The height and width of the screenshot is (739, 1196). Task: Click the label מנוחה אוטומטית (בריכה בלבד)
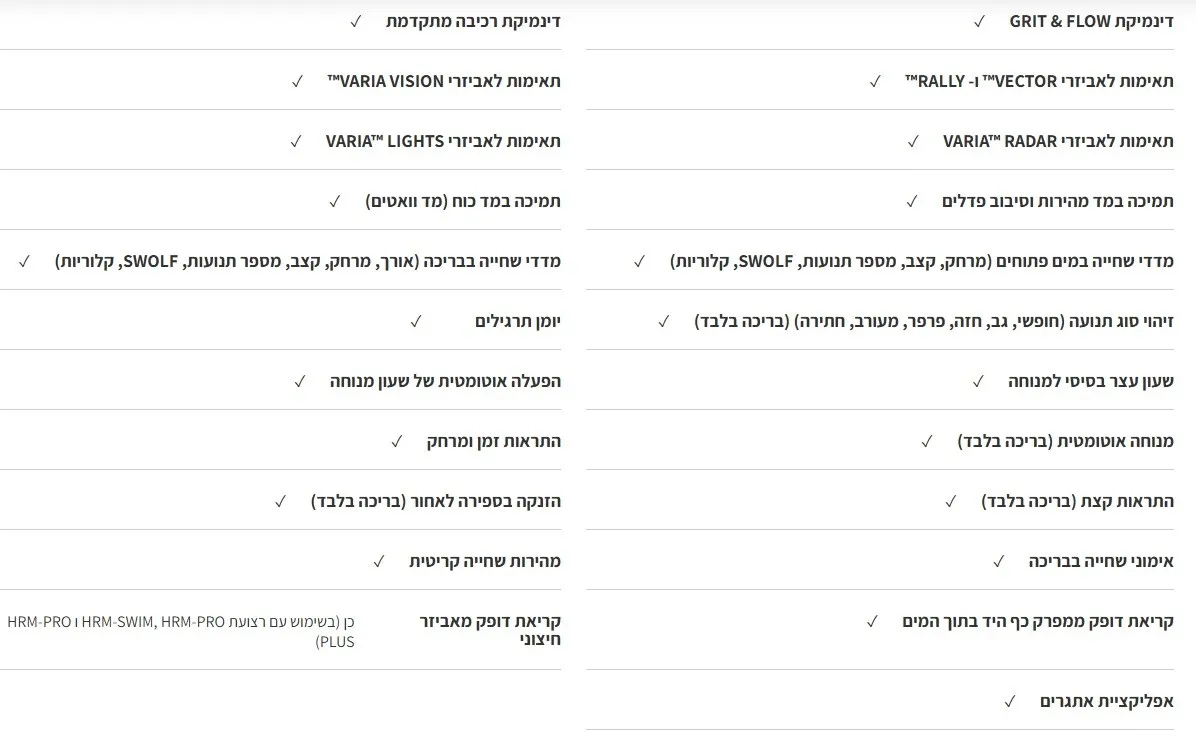pyautogui.click(x=1065, y=441)
